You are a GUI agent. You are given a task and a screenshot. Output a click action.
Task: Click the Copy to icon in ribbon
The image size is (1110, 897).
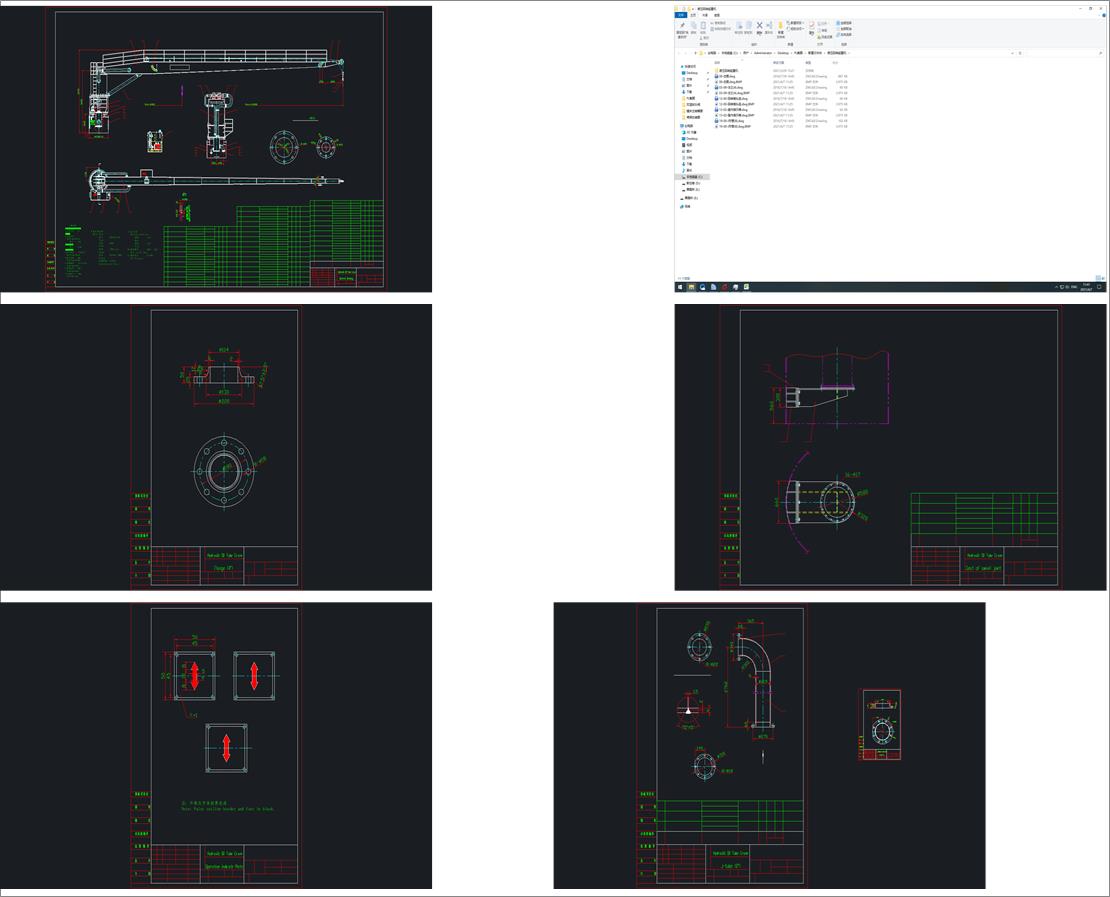(x=749, y=25)
